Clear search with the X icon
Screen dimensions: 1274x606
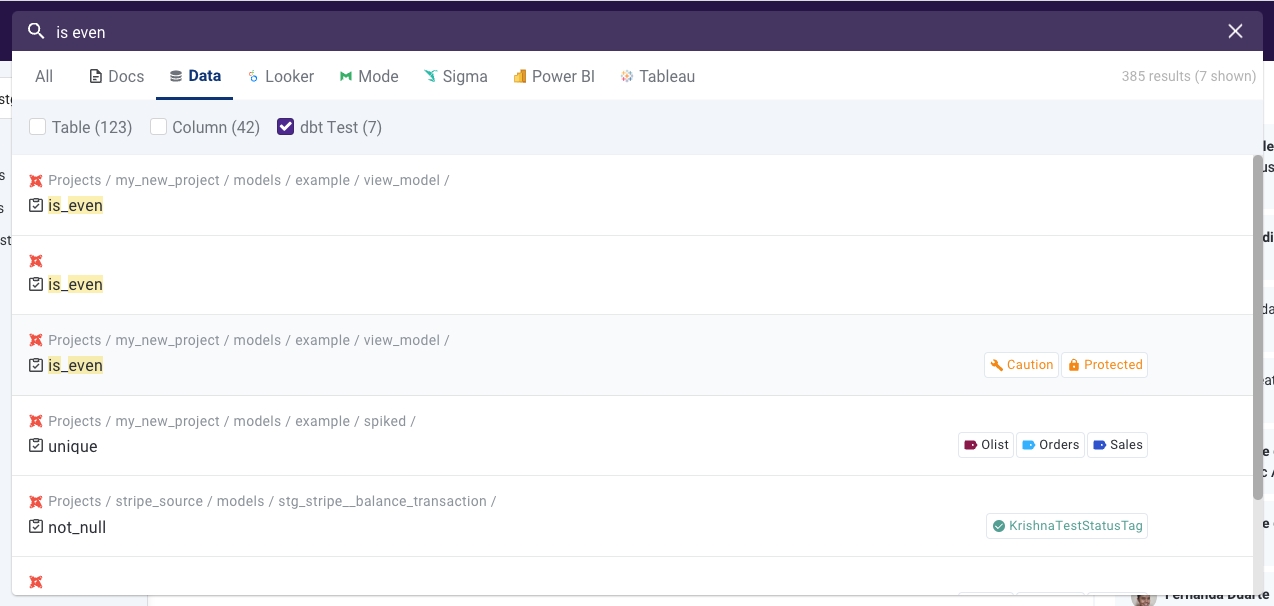(x=1235, y=32)
